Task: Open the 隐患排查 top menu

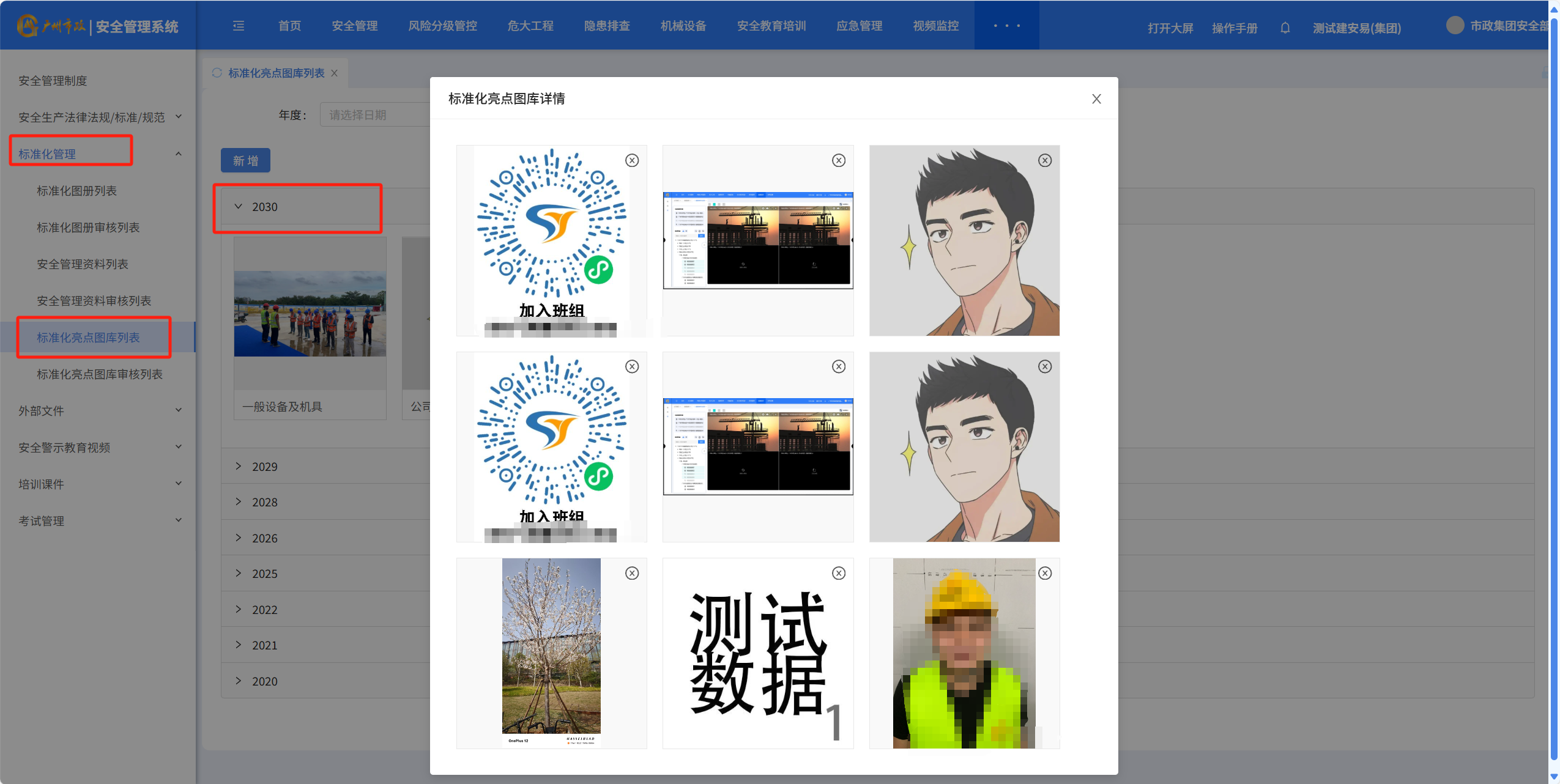Action: 607,26
